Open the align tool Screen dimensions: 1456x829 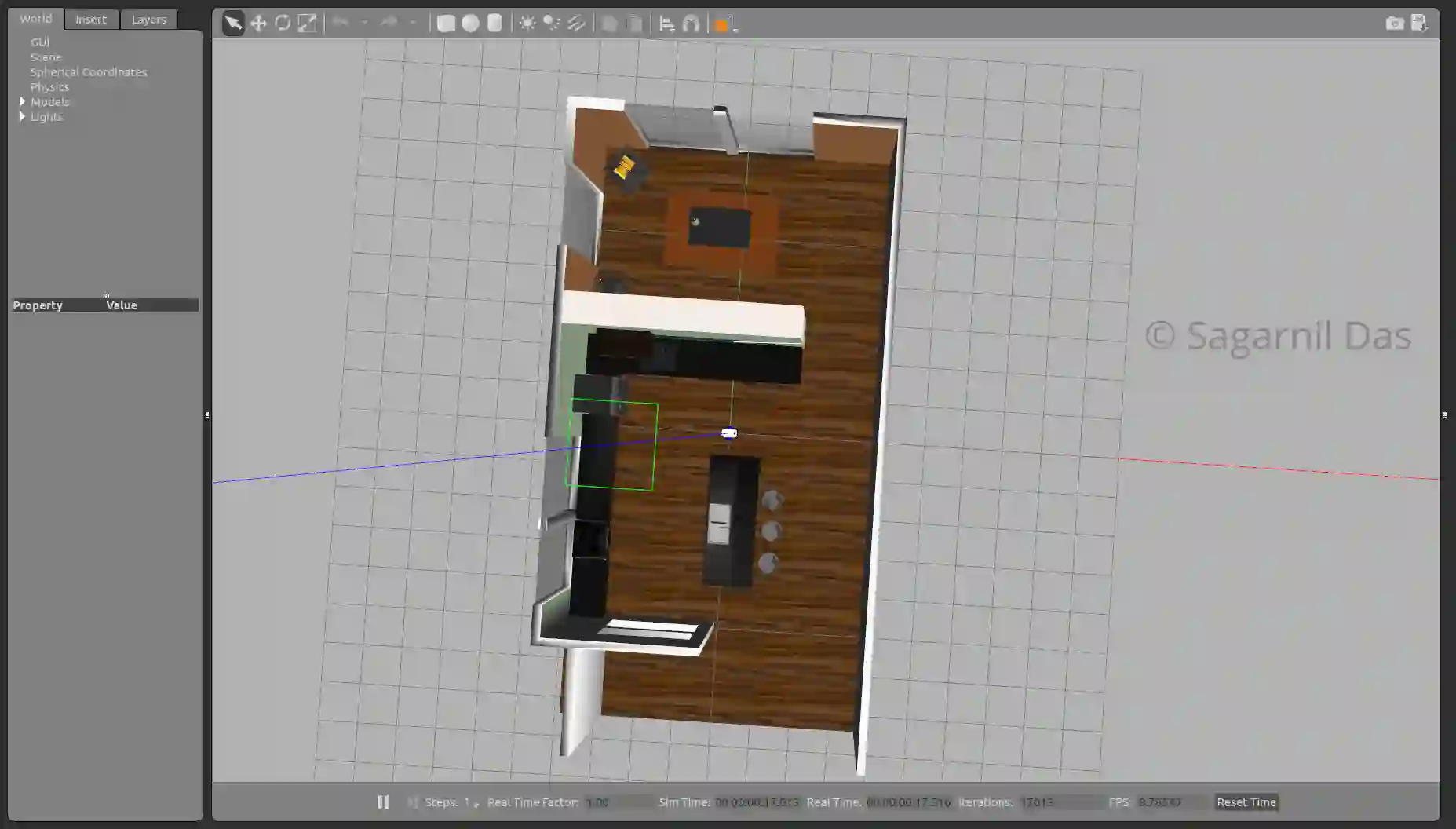[666, 24]
